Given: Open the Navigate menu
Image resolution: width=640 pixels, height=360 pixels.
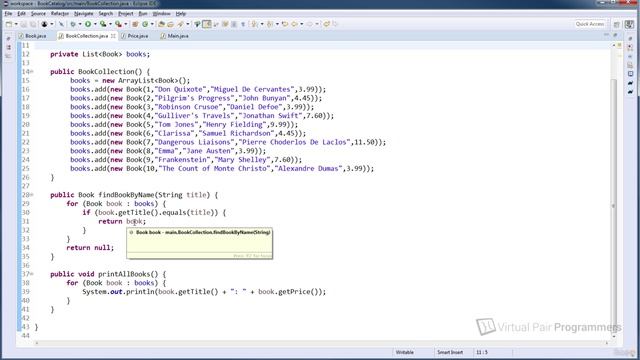Looking at the screenshot, I should [84, 13].
